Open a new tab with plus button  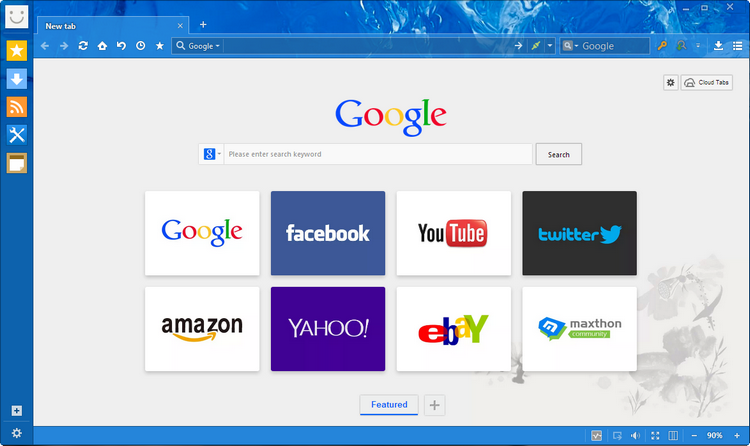(x=203, y=24)
